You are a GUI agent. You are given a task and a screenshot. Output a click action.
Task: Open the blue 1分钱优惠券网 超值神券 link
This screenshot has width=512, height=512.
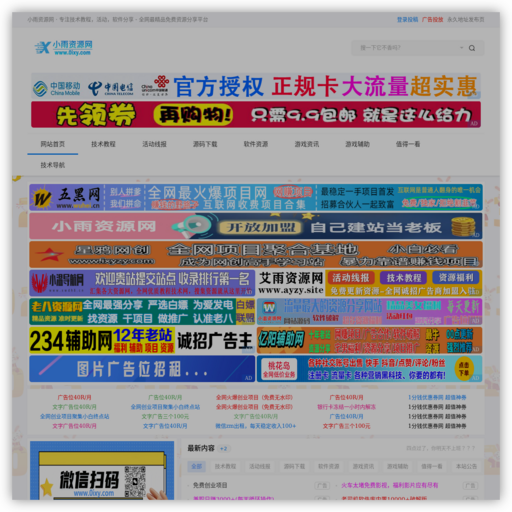tap(437, 397)
